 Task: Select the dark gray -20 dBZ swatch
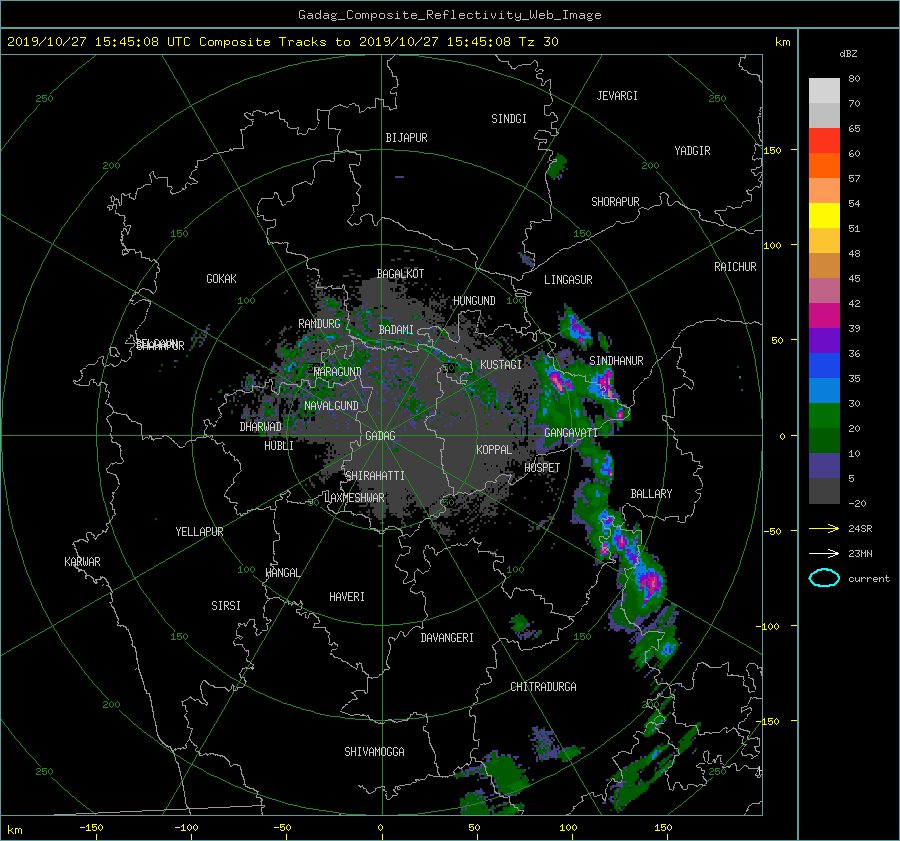click(x=824, y=491)
